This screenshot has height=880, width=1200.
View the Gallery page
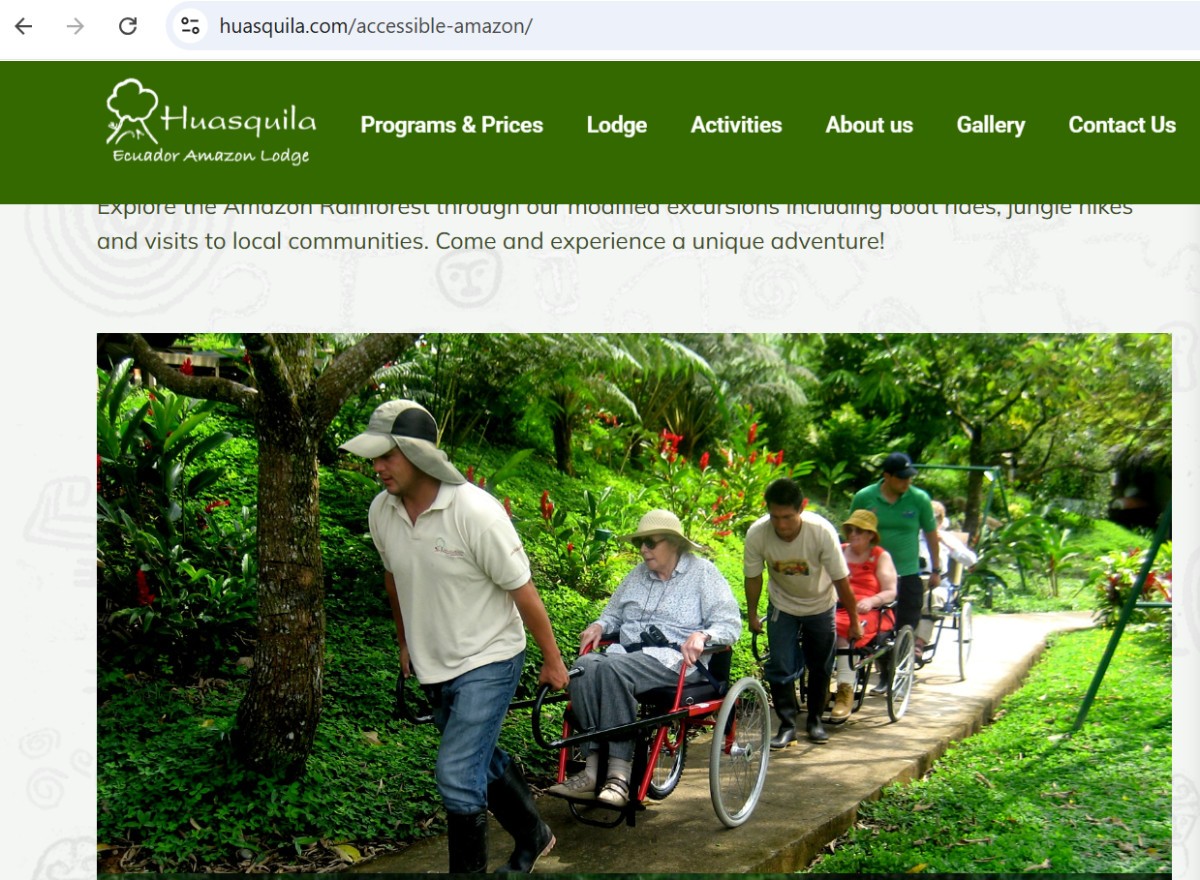click(990, 125)
